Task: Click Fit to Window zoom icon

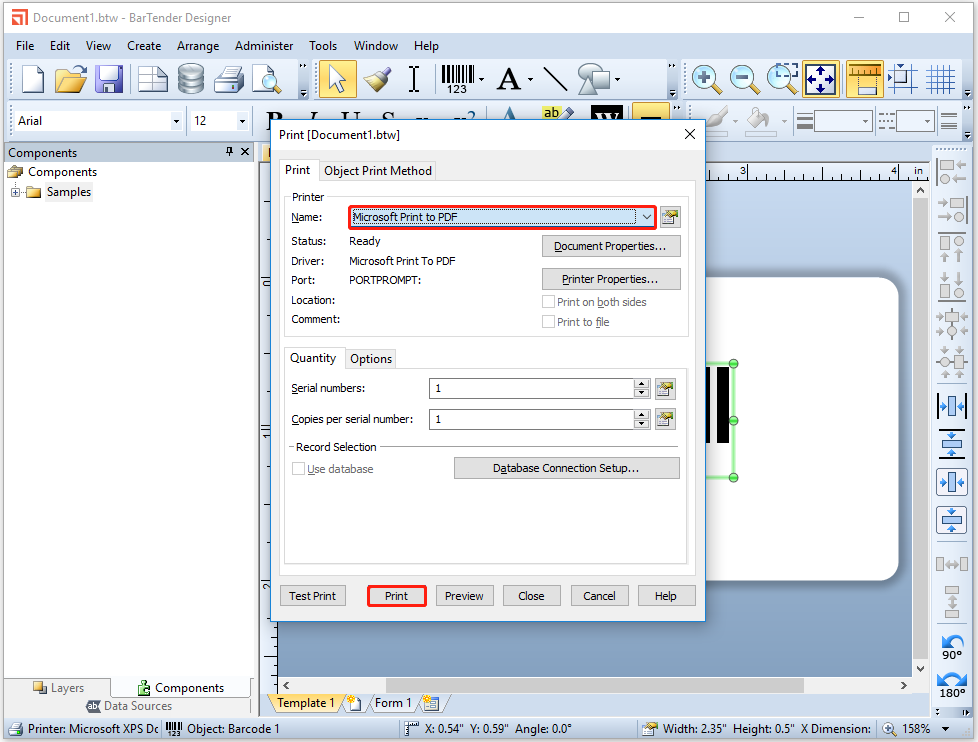Action: tap(821, 79)
